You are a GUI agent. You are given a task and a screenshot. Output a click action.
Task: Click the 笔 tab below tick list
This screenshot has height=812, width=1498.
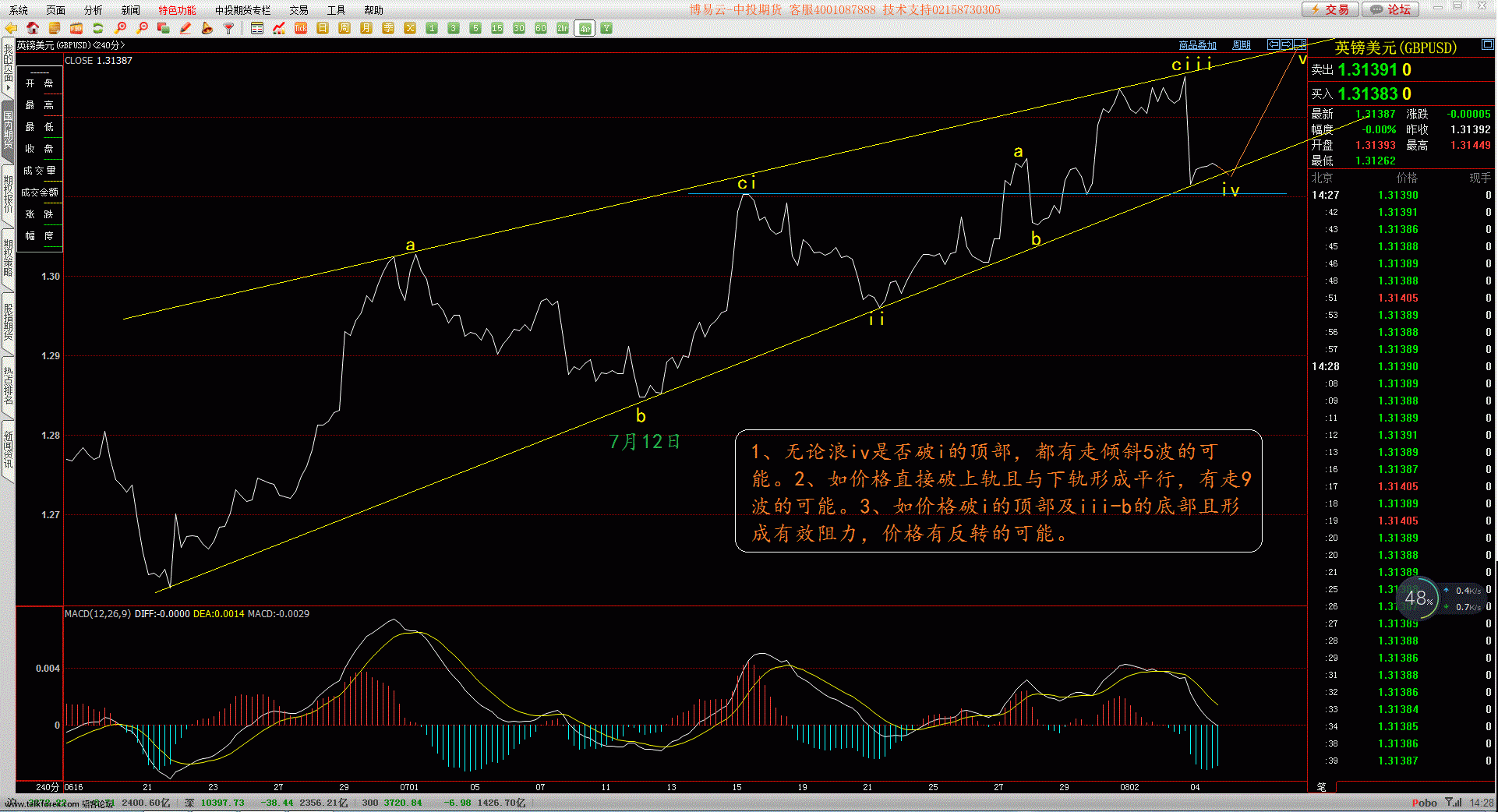click(x=1322, y=786)
